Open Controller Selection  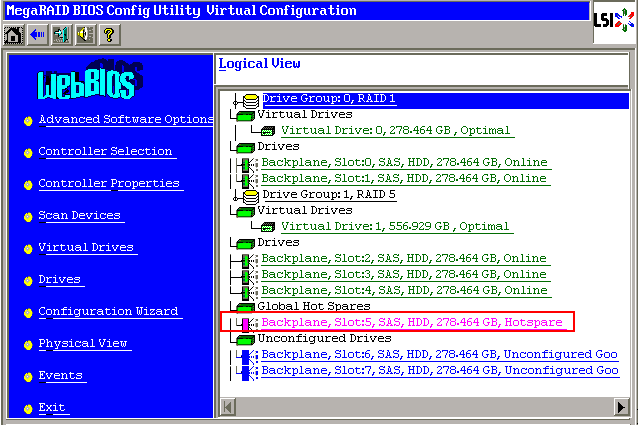(105, 152)
